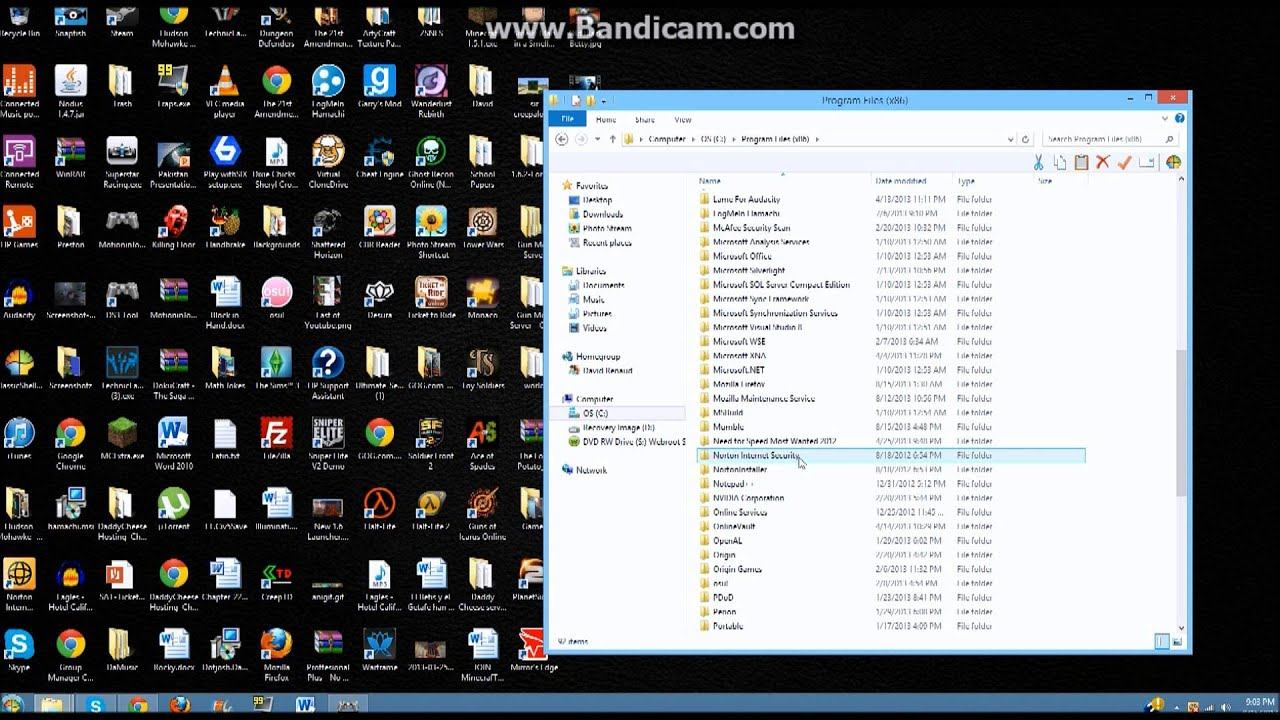Image resolution: width=1280 pixels, height=720 pixels.
Task: Select Network in the navigation pane
Action: click(x=591, y=470)
